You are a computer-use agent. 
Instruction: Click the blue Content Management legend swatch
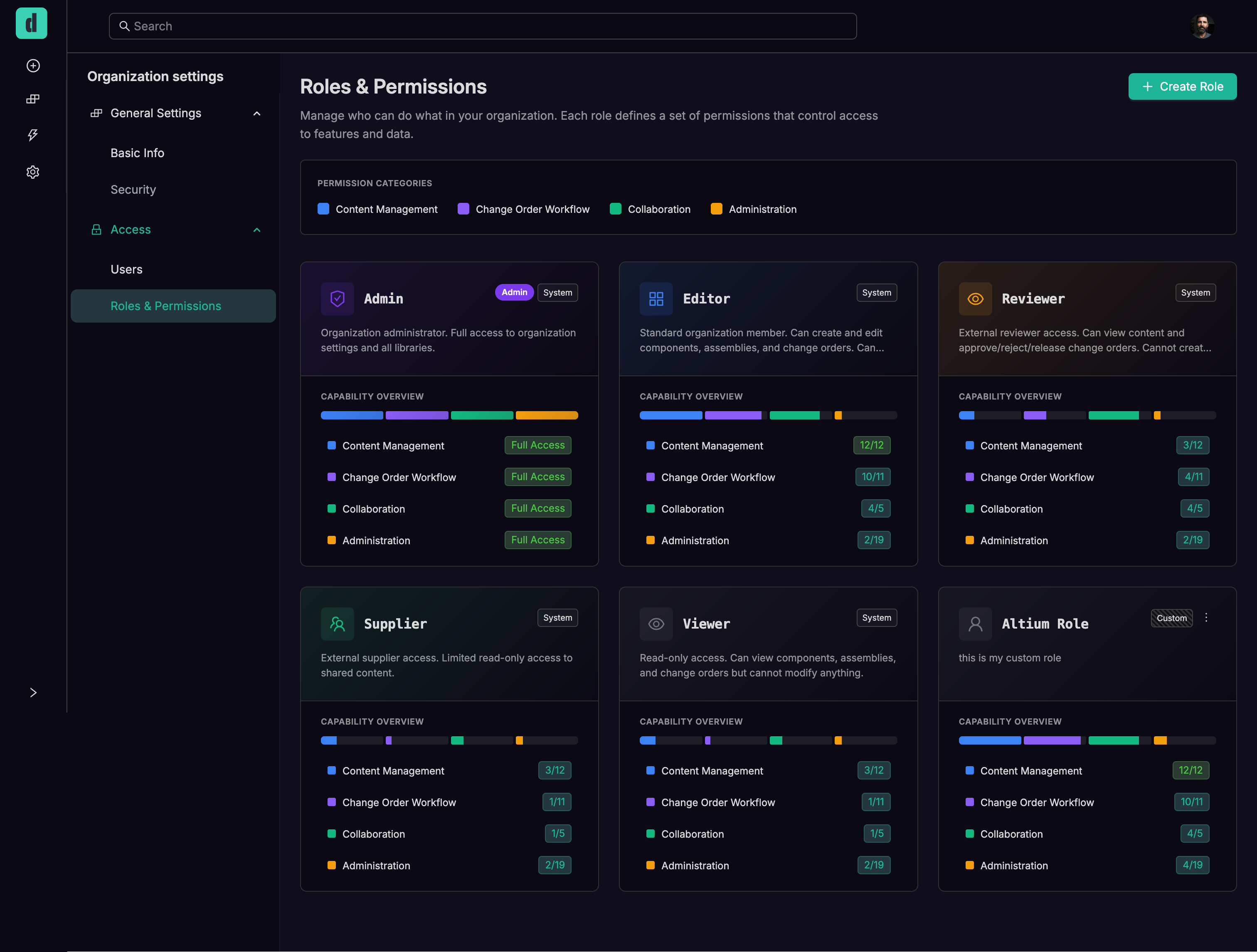pyautogui.click(x=323, y=209)
